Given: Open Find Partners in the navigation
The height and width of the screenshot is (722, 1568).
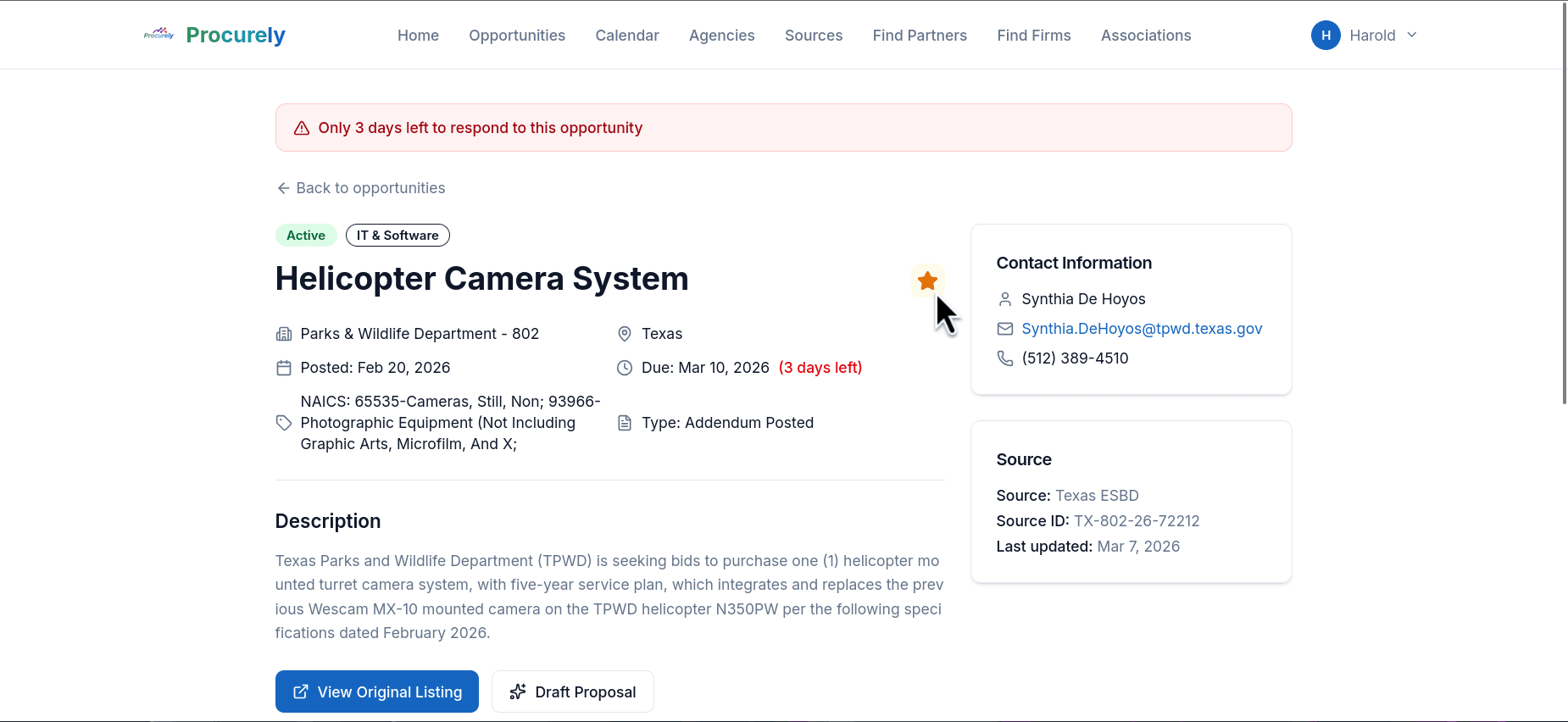Looking at the screenshot, I should tap(920, 36).
